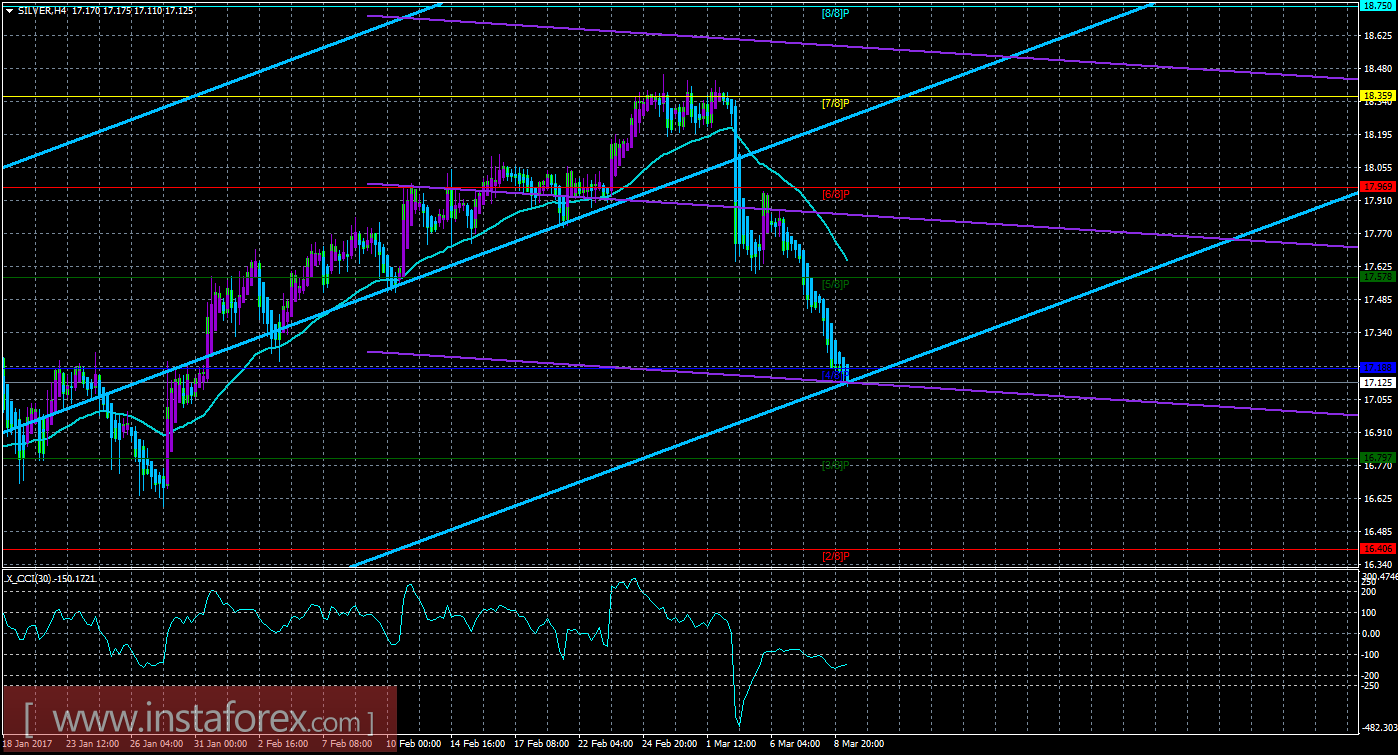
Task: Click the 1 Mar 12:00 time label
Action: (729, 745)
